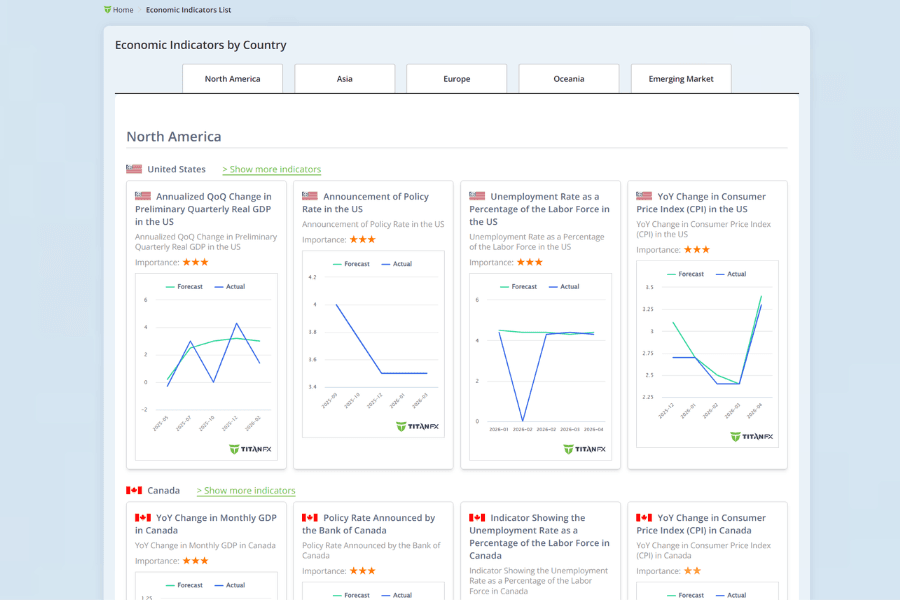Click US flag icon on Unemployment Rate card
Image resolution: width=900 pixels, height=600 pixels.
click(477, 196)
